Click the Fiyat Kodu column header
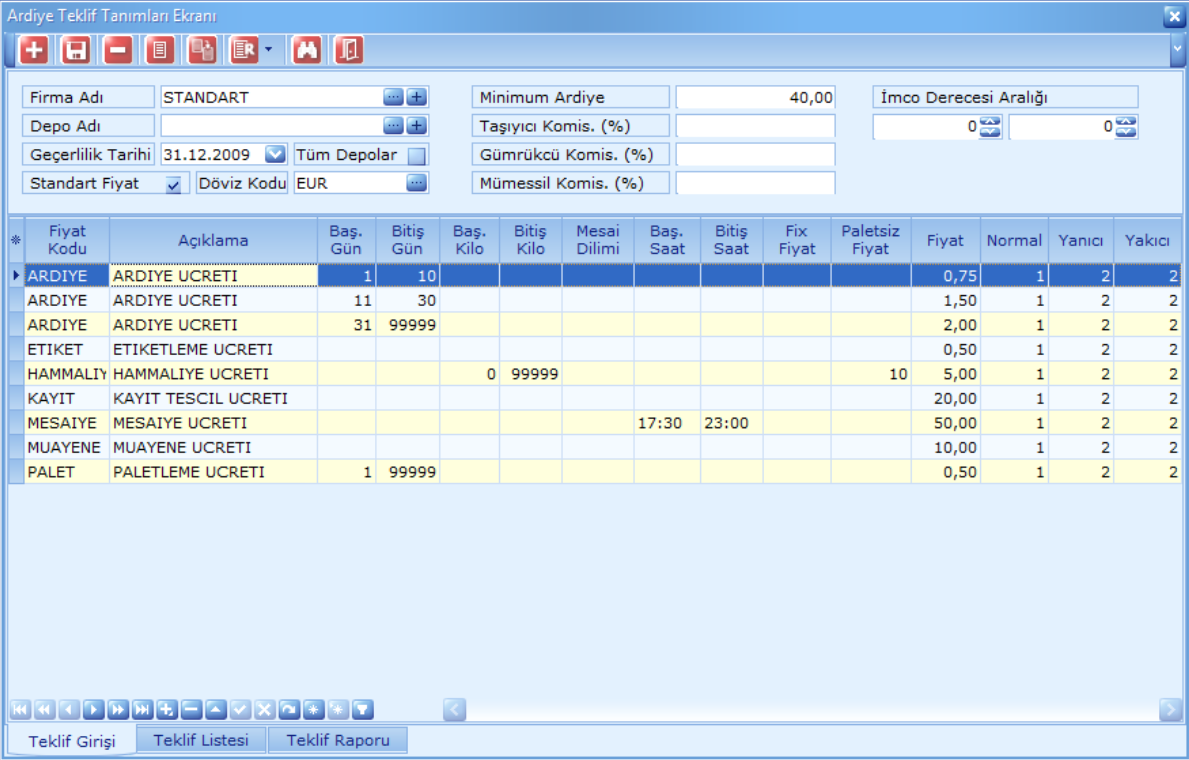This screenshot has height=760, width=1189. pos(67,240)
